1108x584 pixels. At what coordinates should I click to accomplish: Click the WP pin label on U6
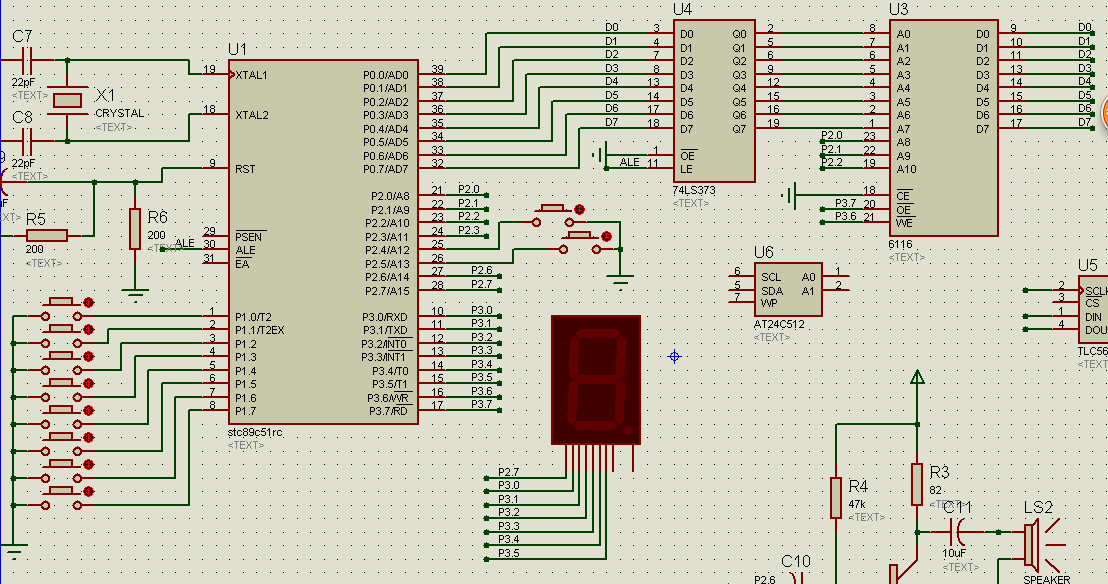pyautogui.click(x=769, y=303)
